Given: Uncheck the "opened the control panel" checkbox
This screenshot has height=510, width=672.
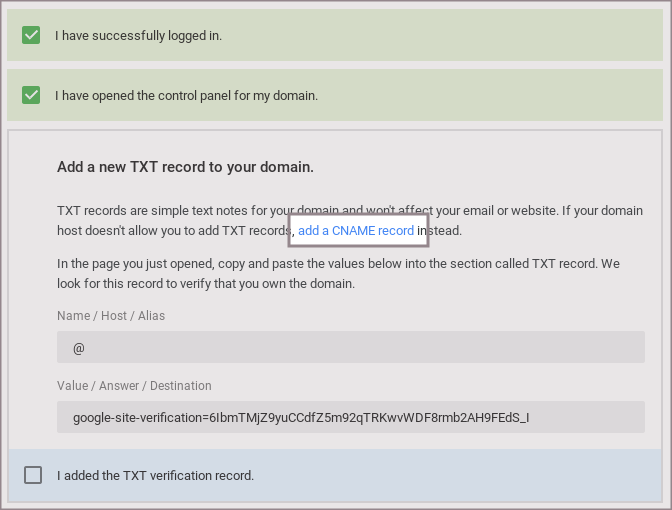Looking at the screenshot, I should click(31, 95).
